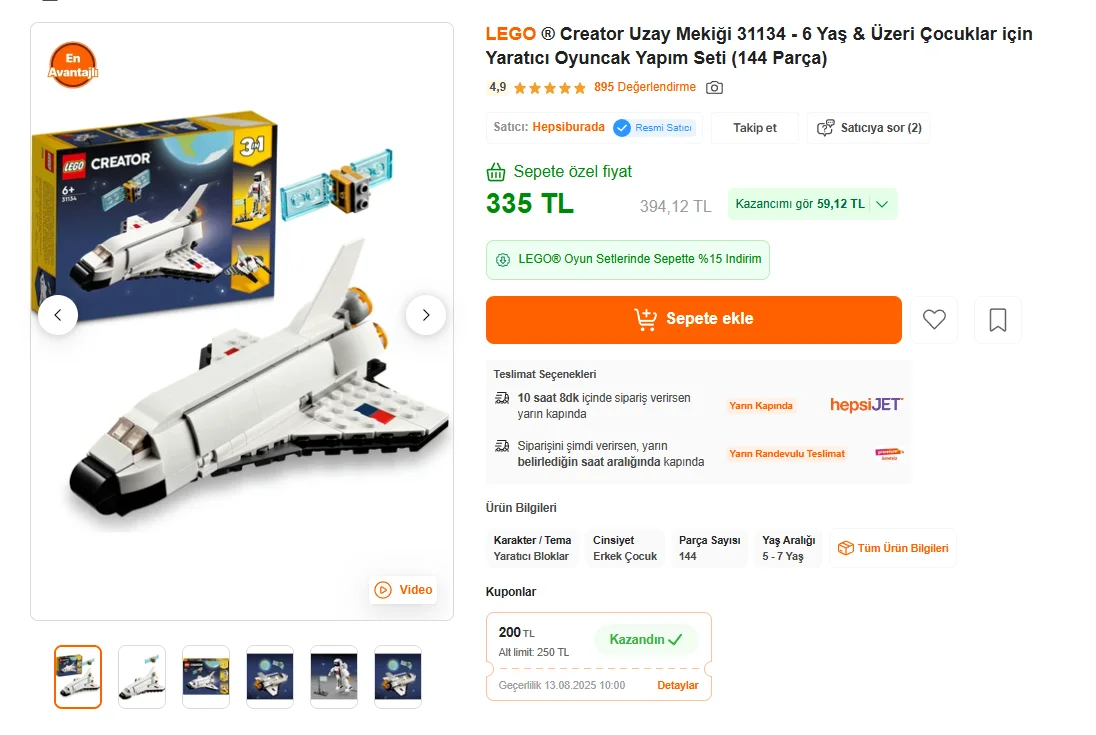
Task: Open photo reviews via camera icon
Action: [714, 87]
